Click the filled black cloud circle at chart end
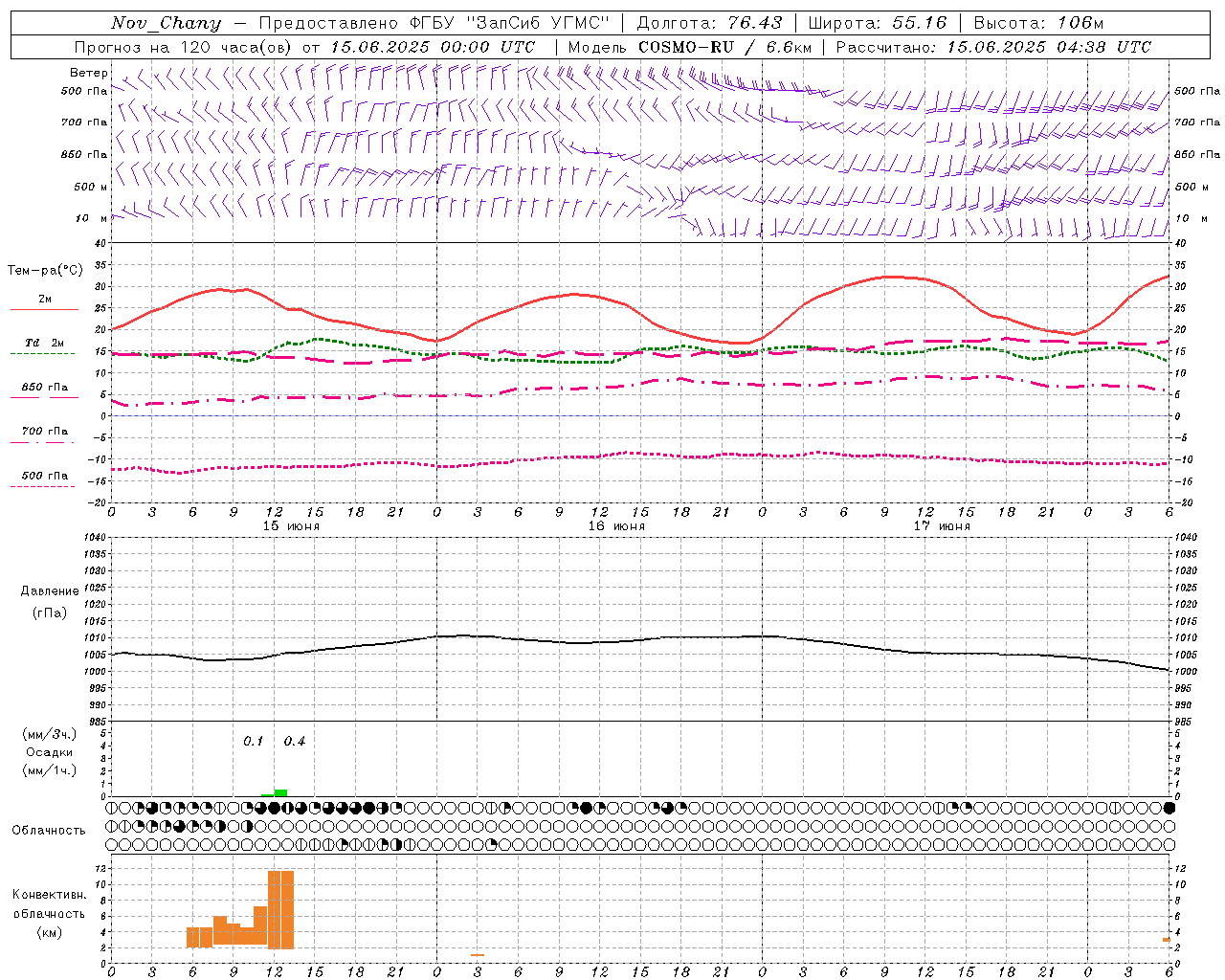Screen dimensions: 1225x980 (x=1169, y=808)
